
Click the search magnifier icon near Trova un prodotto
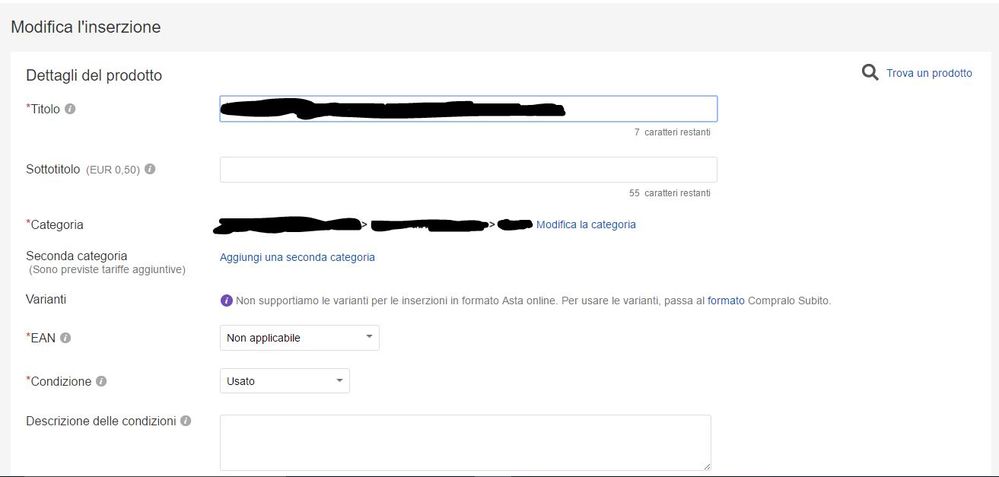[x=870, y=73]
